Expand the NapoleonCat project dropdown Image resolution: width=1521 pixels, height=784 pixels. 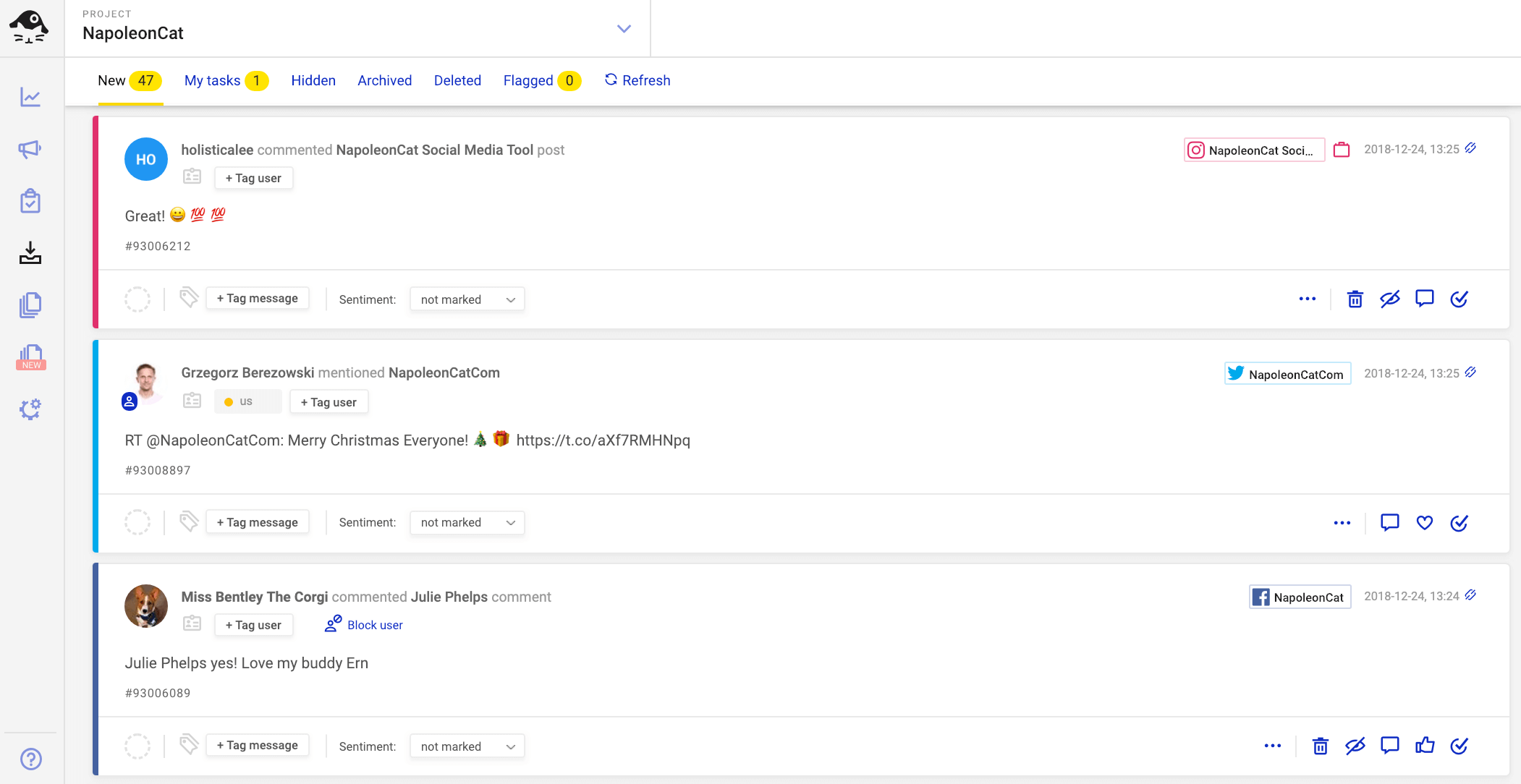(624, 29)
